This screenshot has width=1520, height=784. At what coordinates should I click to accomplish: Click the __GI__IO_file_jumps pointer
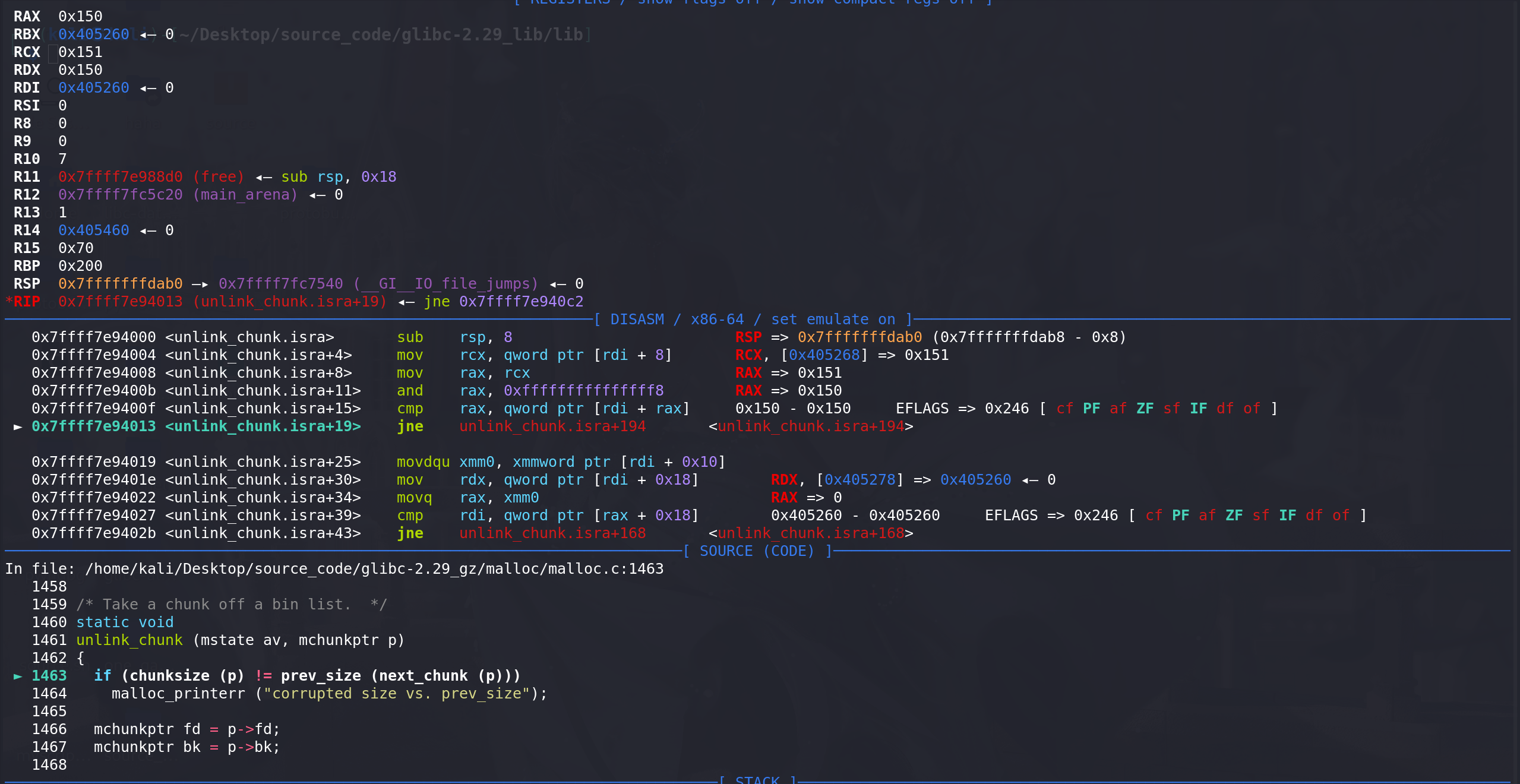click(378, 284)
